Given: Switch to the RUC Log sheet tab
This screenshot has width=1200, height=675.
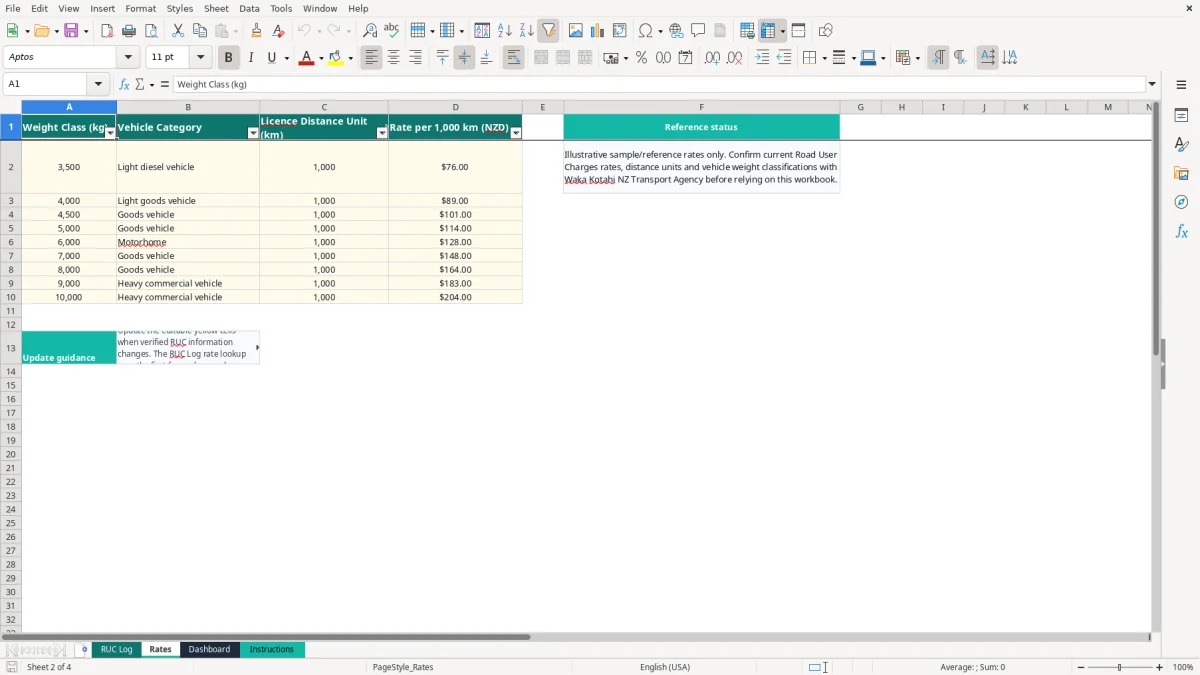Looking at the screenshot, I should coord(116,649).
